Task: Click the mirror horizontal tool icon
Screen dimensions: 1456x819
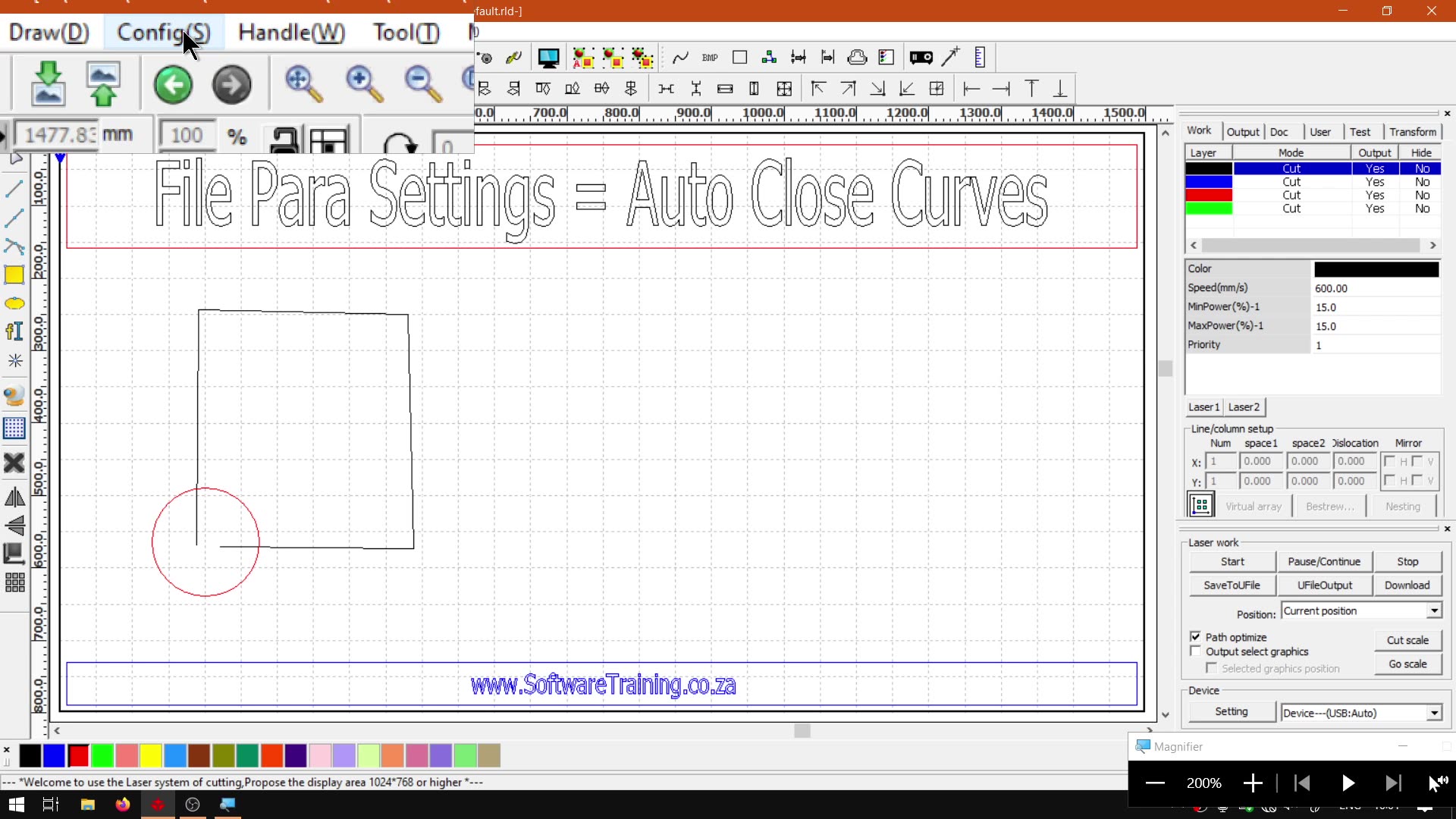Action: [14, 497]
